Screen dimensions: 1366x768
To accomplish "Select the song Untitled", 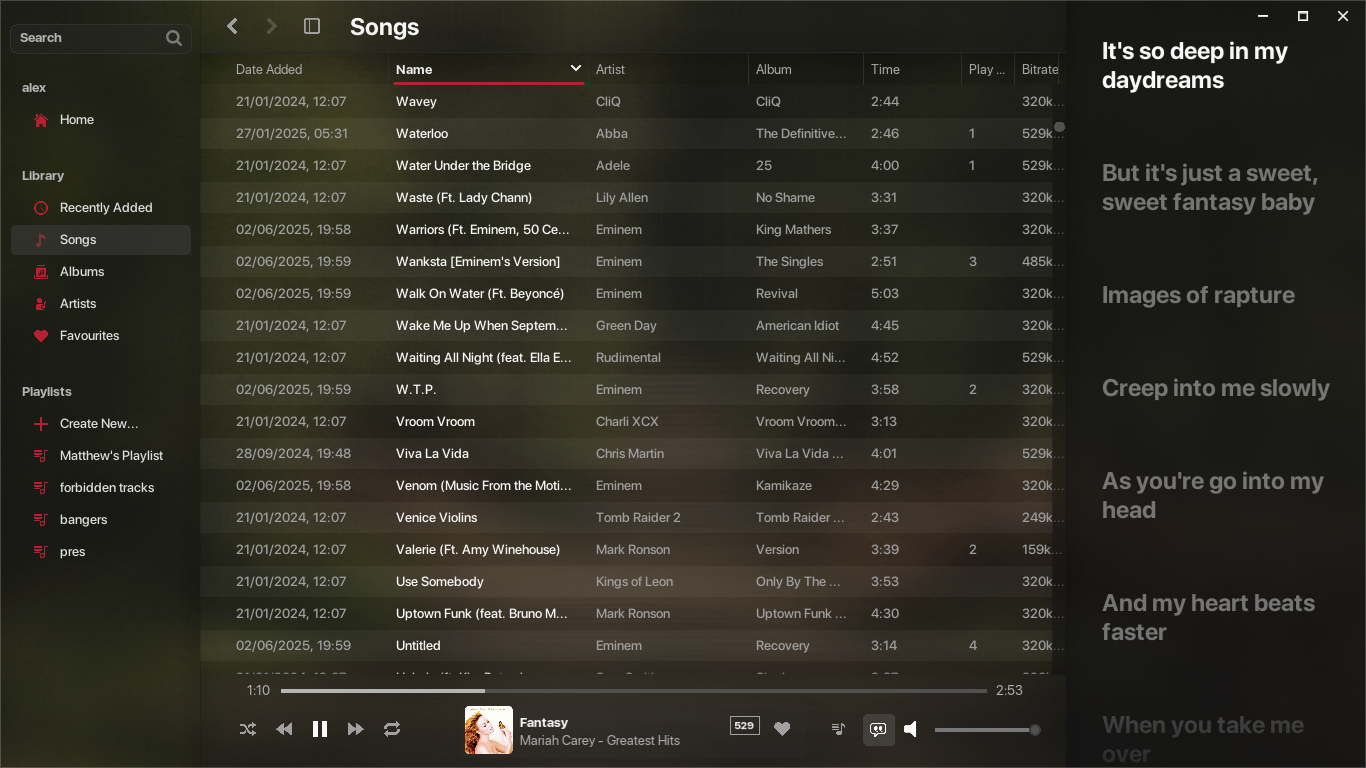I will (x=418, y=646).
